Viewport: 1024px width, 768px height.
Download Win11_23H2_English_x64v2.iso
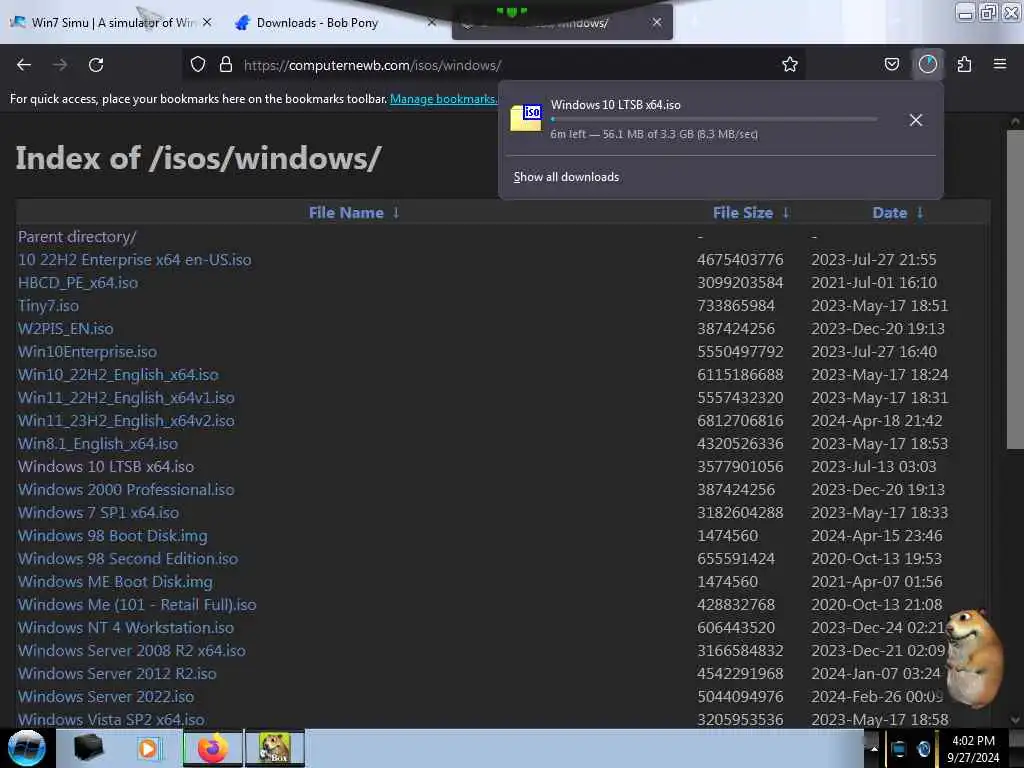click(126, 421)
